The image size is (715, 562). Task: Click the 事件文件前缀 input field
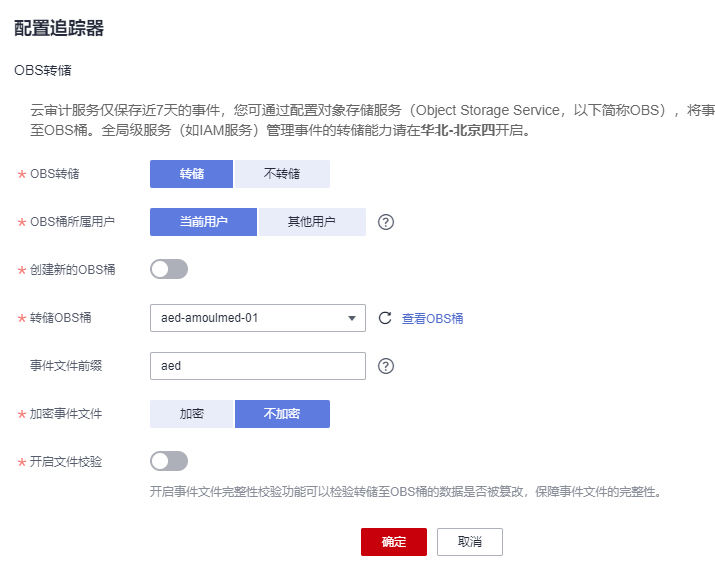pos(257,366)
